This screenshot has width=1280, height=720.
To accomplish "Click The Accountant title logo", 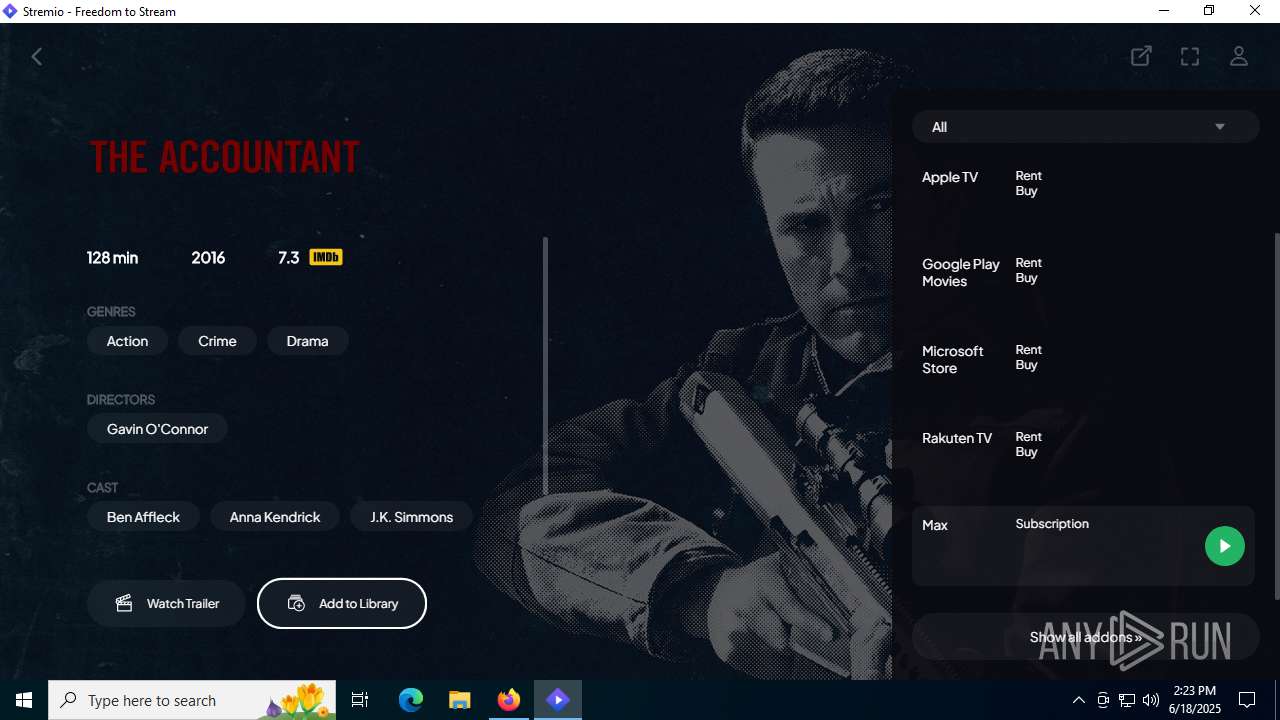I will pyautogui.click(x=224, y=157).
